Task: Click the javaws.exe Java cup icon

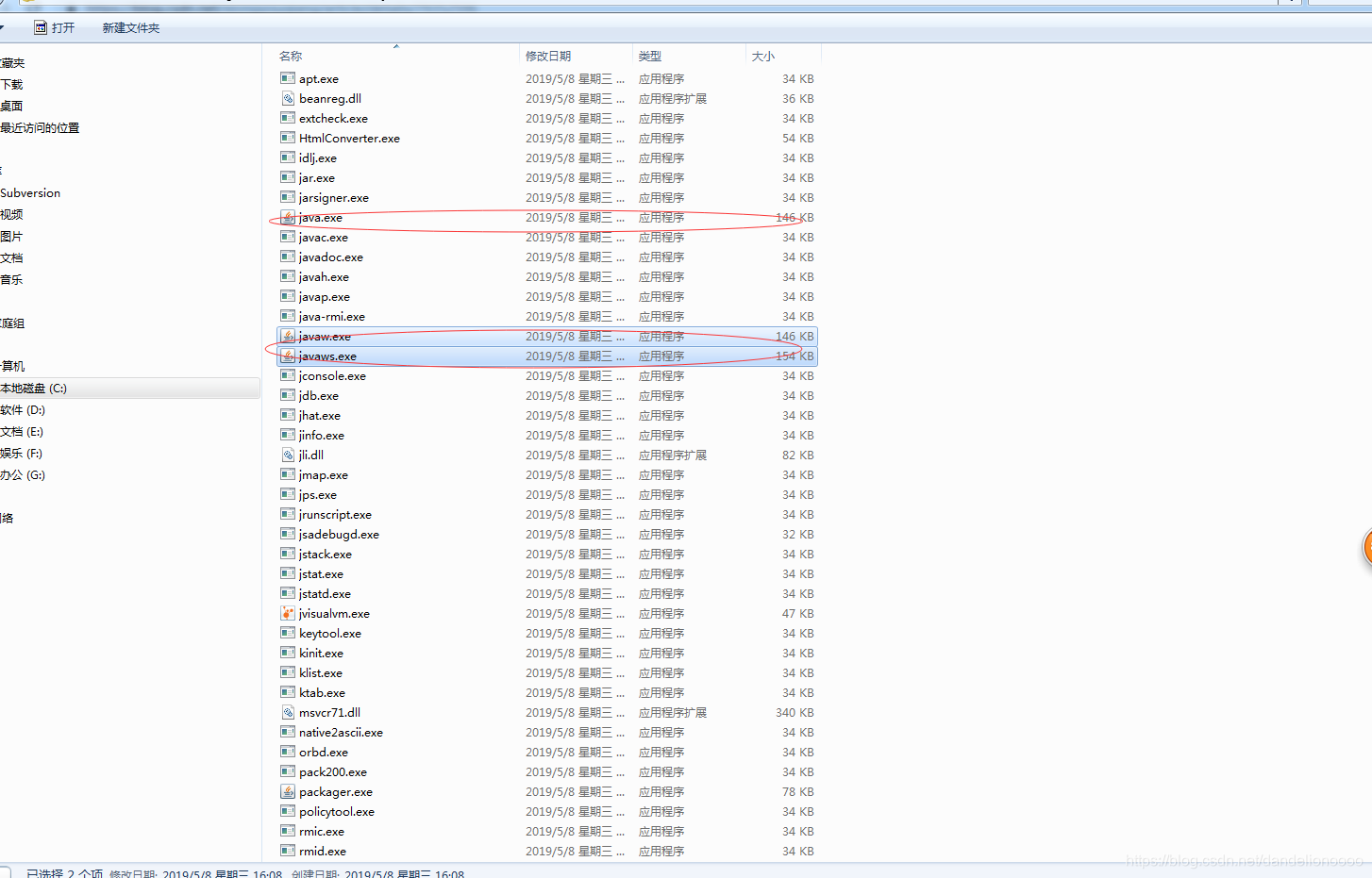Action: 288,356
